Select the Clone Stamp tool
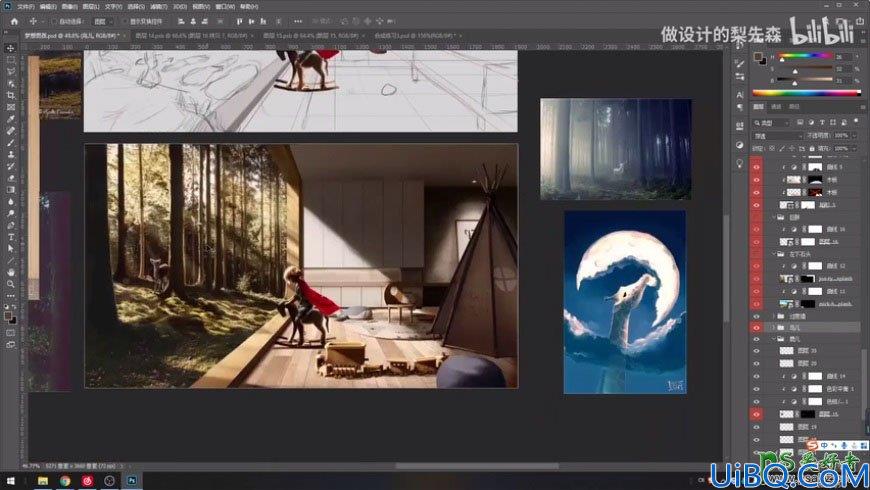 click(11, 154)
